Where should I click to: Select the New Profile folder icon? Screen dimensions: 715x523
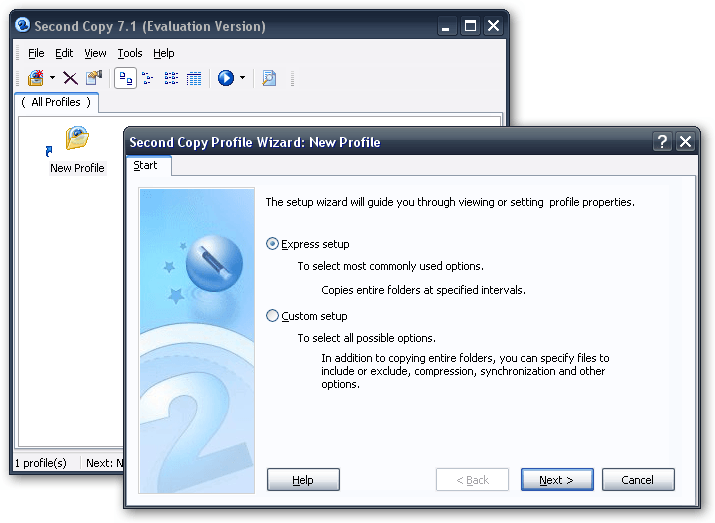click(77, 138)
